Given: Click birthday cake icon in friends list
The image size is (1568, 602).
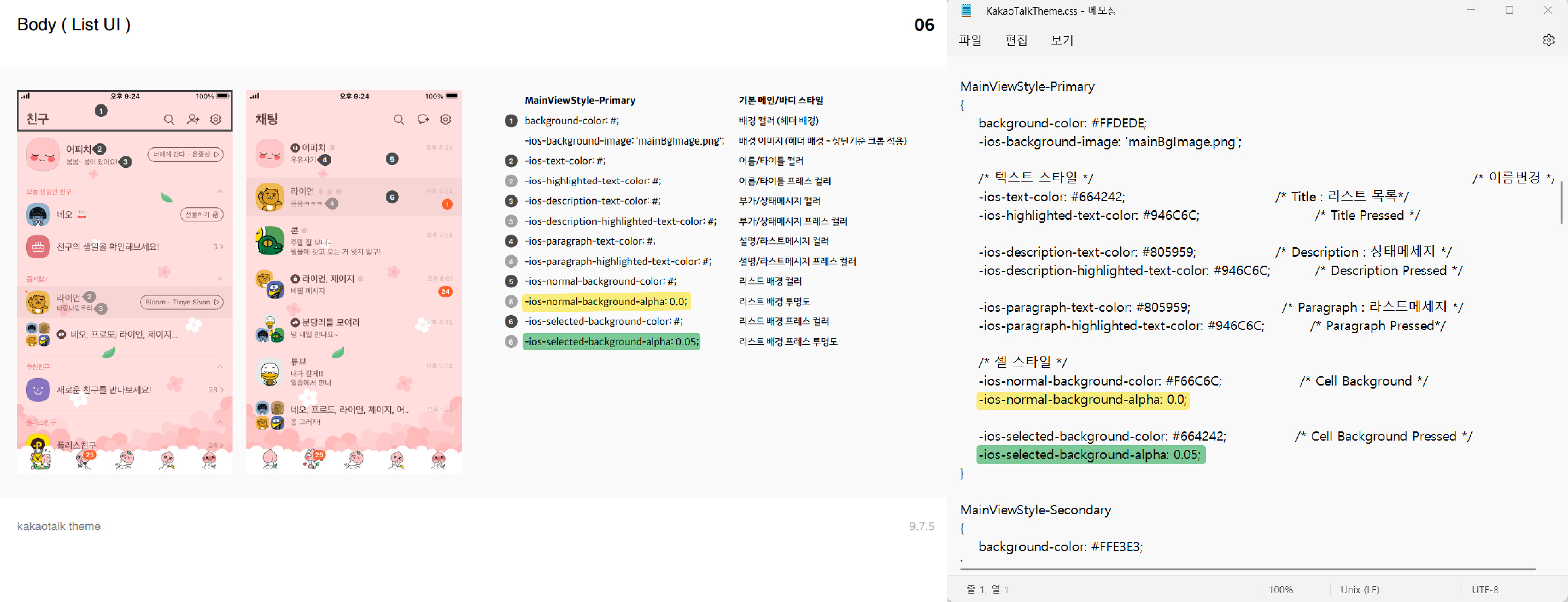Looking at the screenshot, I should (38, 246).
